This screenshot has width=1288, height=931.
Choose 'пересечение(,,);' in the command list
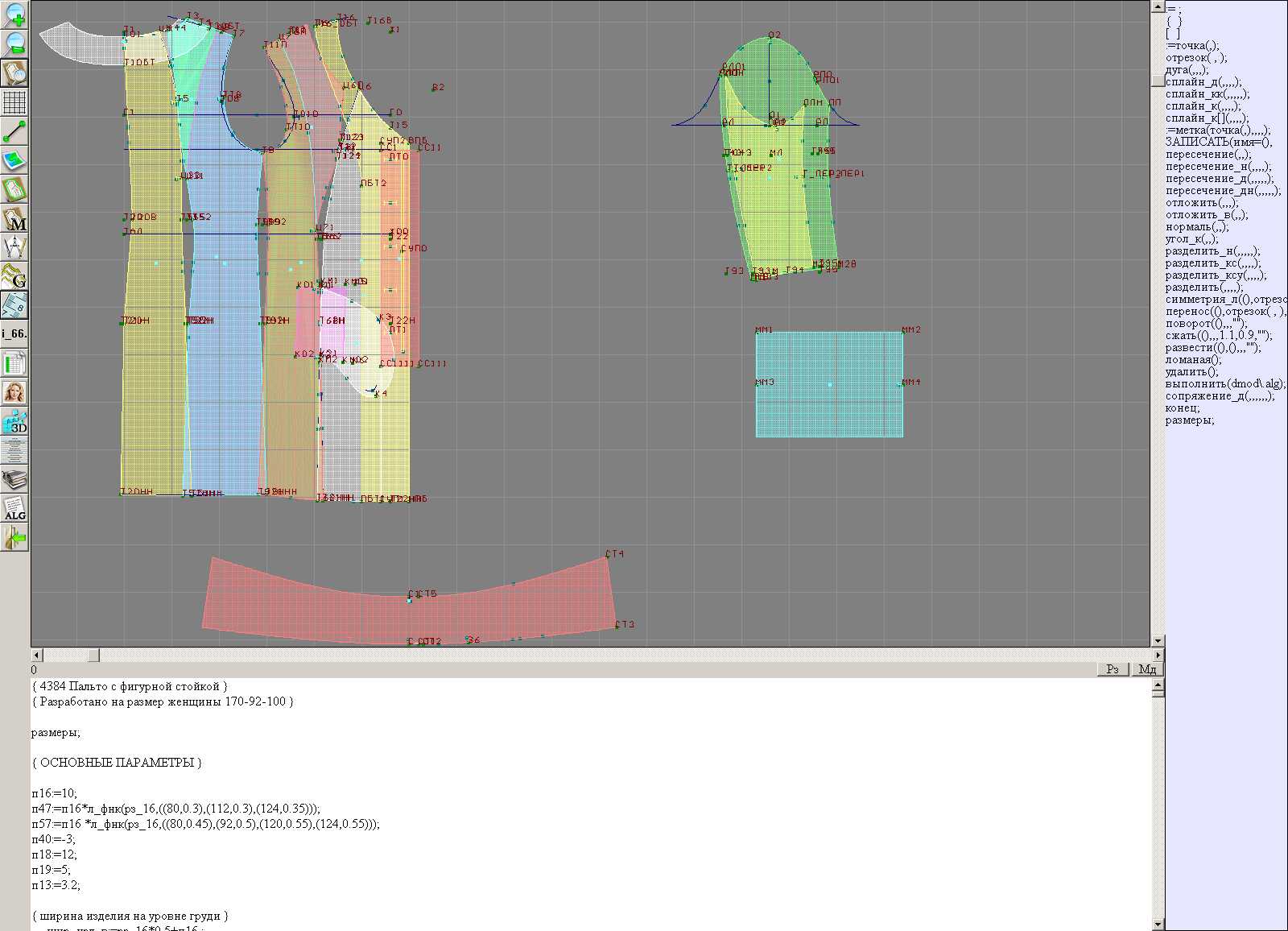click(1208, 155)
